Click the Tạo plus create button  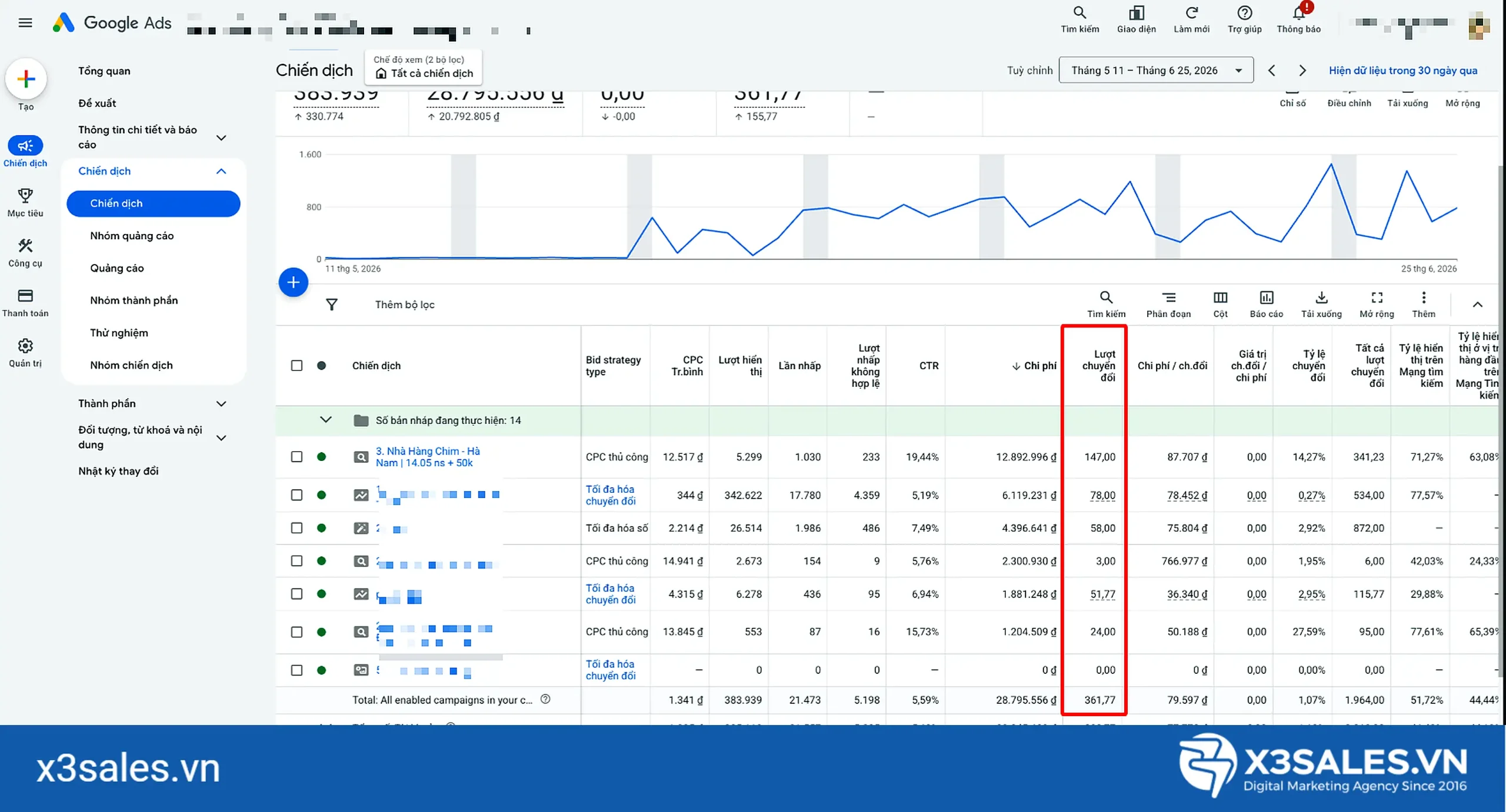tap(26, 79)
